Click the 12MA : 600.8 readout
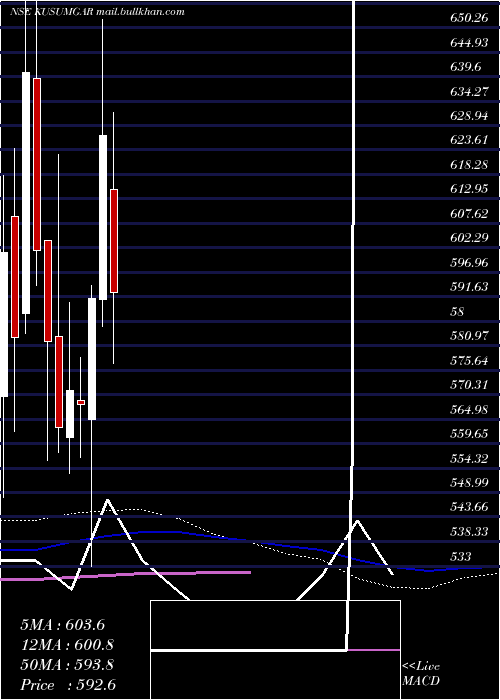Screen dimensions: 500x700 point(67,645)
